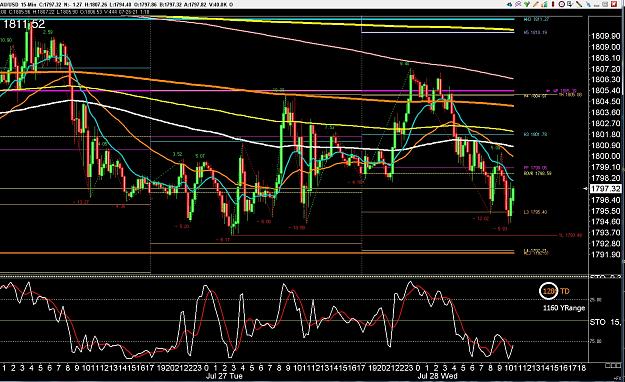Select the pencil drawing tool

[536, 4]
